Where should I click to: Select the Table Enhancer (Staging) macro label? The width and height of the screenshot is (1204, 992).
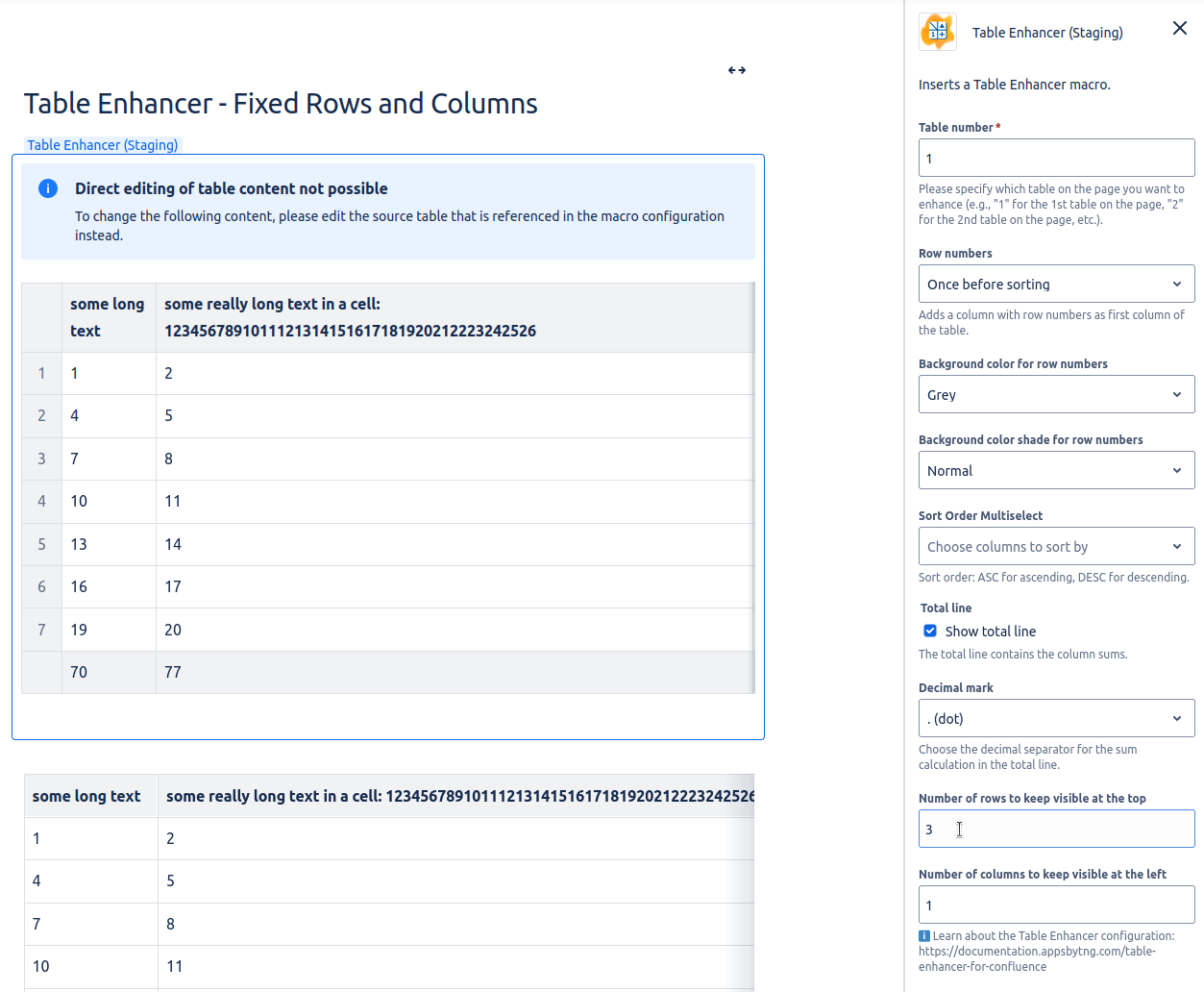(x=102, y=145)
